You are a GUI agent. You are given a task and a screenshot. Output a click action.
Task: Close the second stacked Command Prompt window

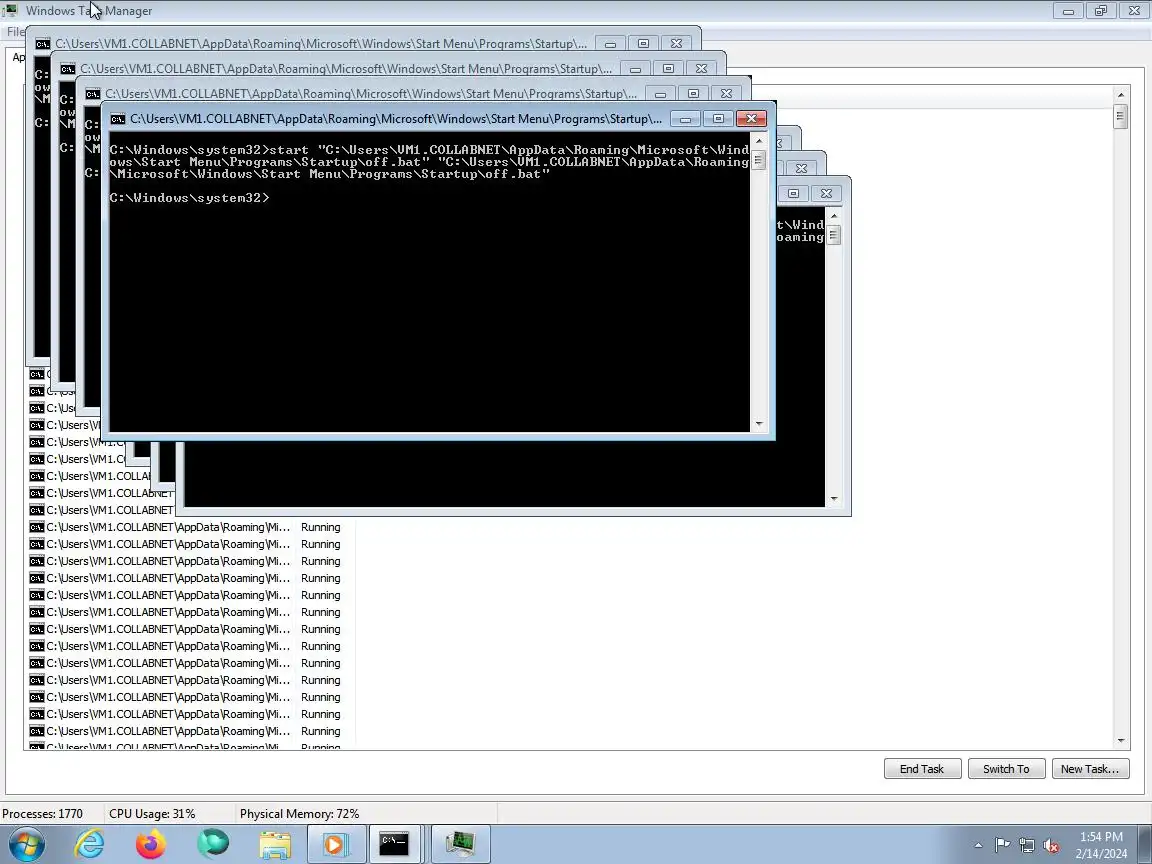point(701,68)
